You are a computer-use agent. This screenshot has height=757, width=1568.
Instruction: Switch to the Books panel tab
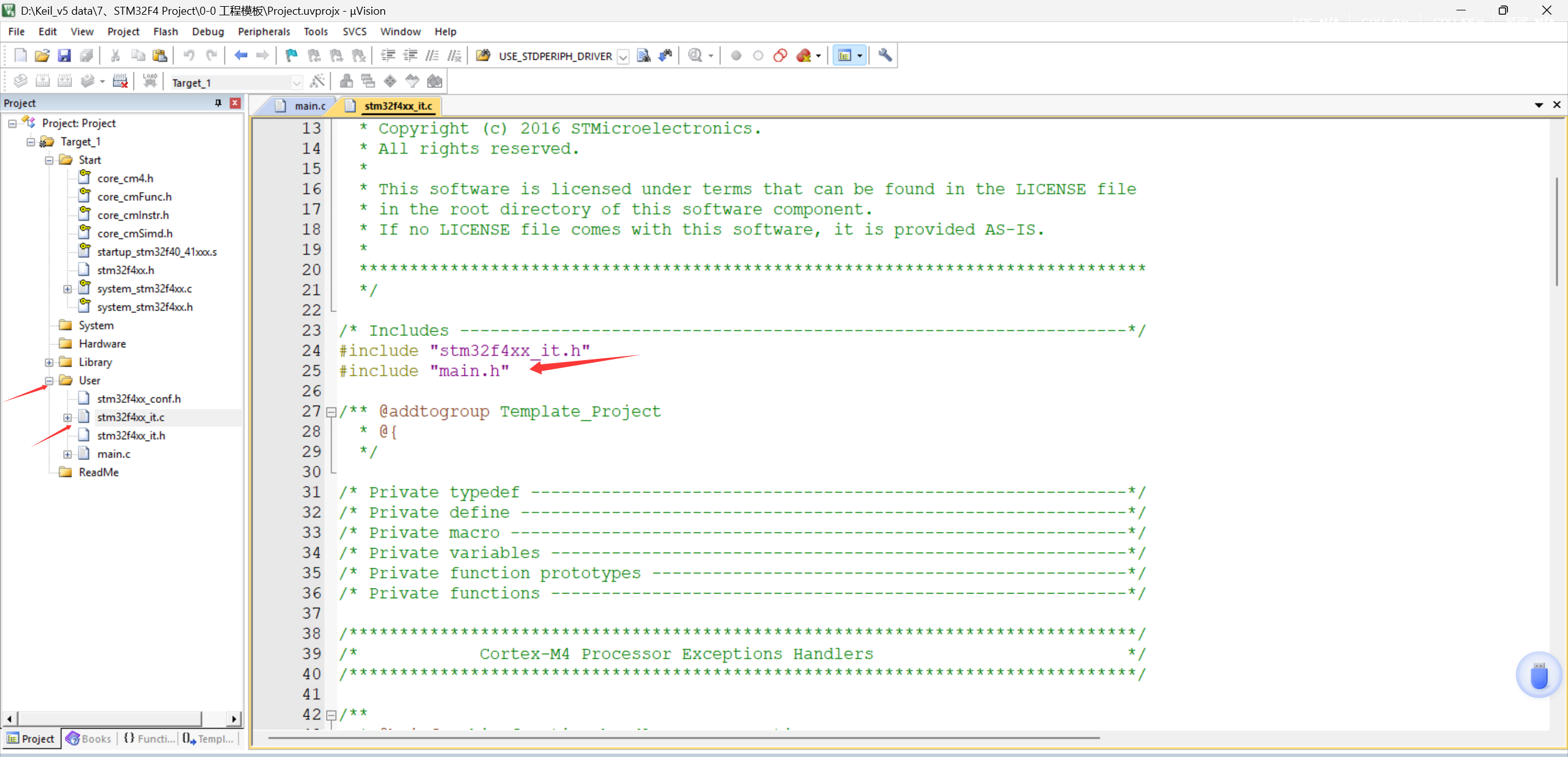pos(89,739)
